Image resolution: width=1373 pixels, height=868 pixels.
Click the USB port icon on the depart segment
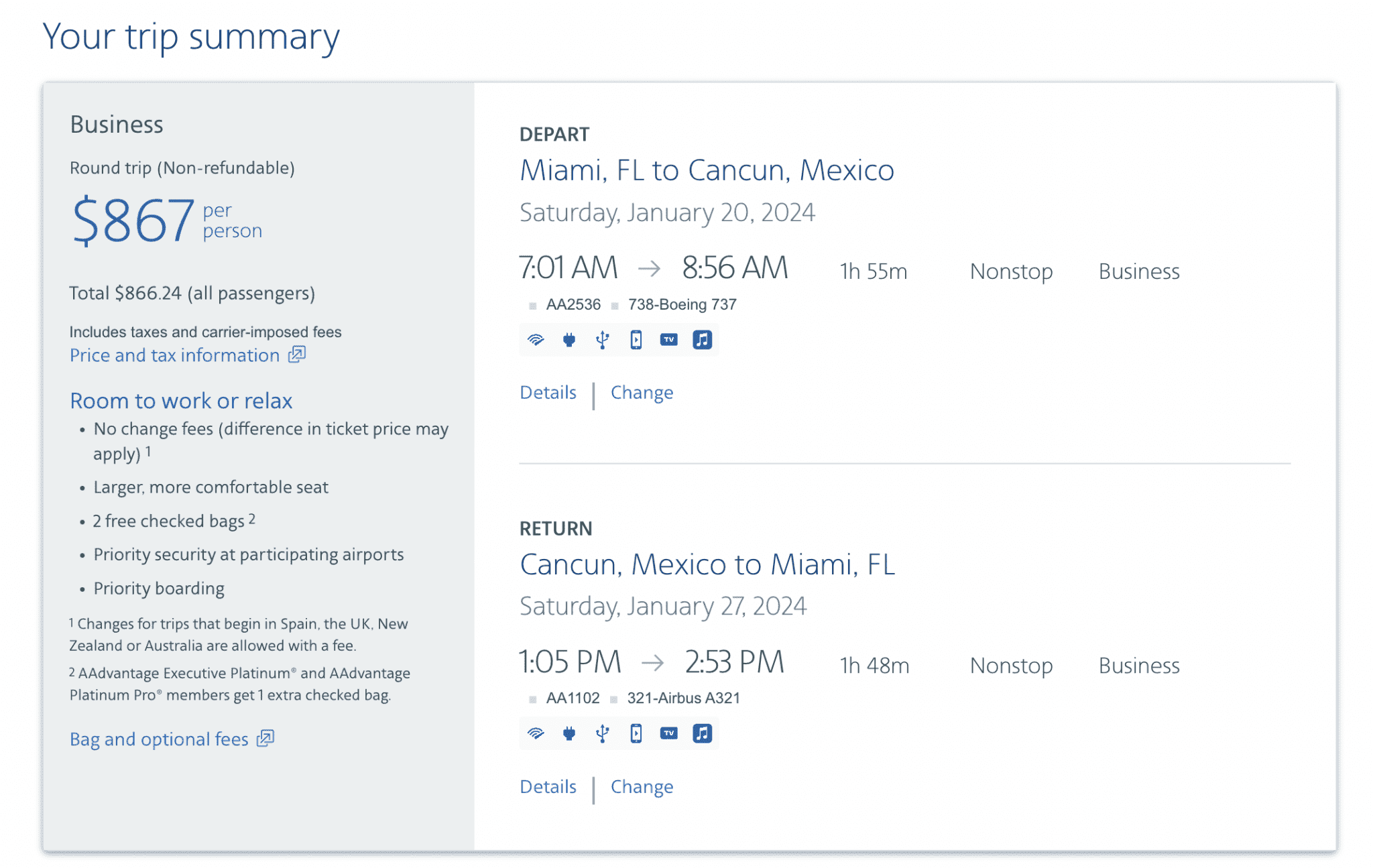(601, 340)
